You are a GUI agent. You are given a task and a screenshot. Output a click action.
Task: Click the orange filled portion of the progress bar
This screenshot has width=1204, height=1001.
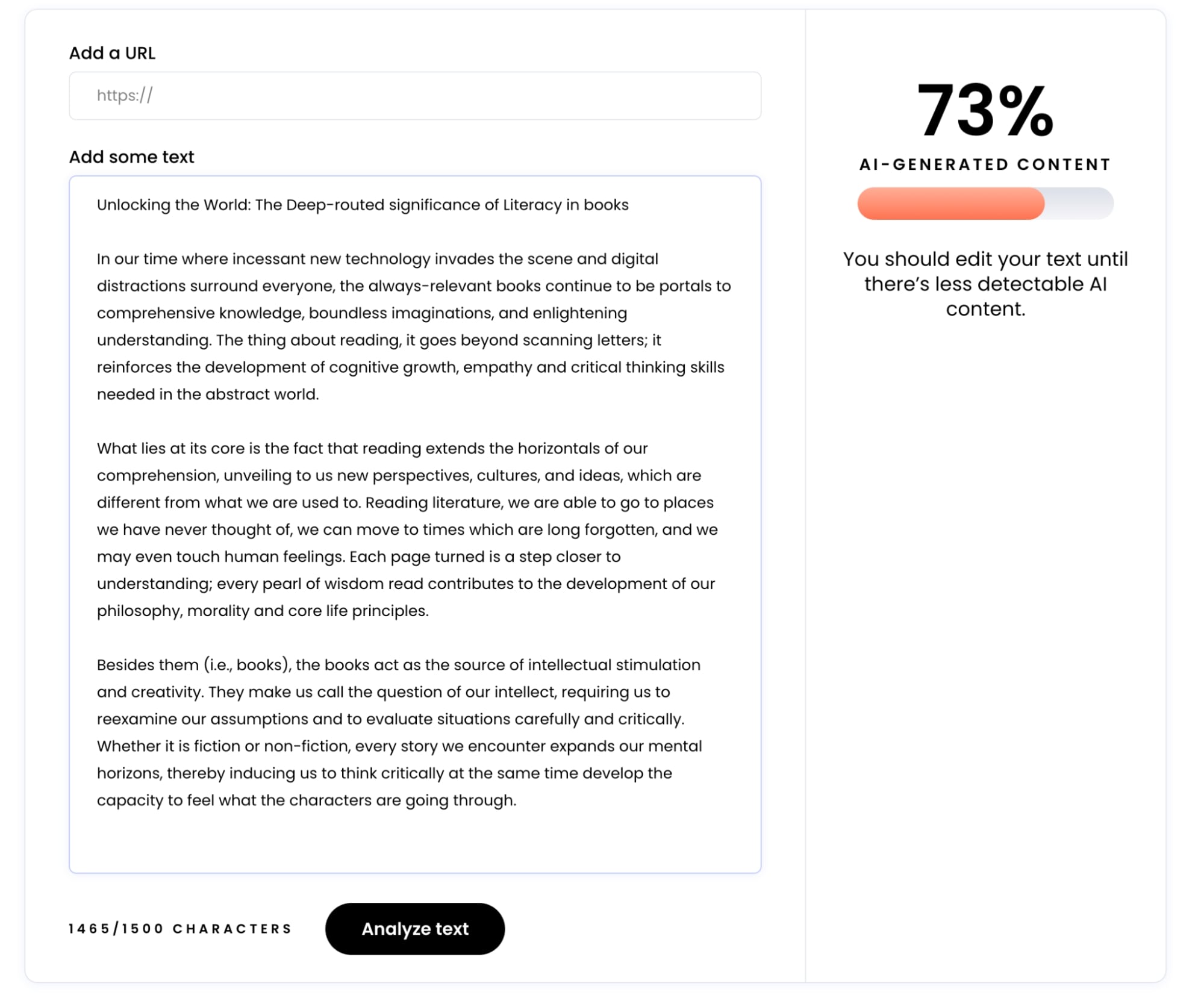(x=946, y=205)
